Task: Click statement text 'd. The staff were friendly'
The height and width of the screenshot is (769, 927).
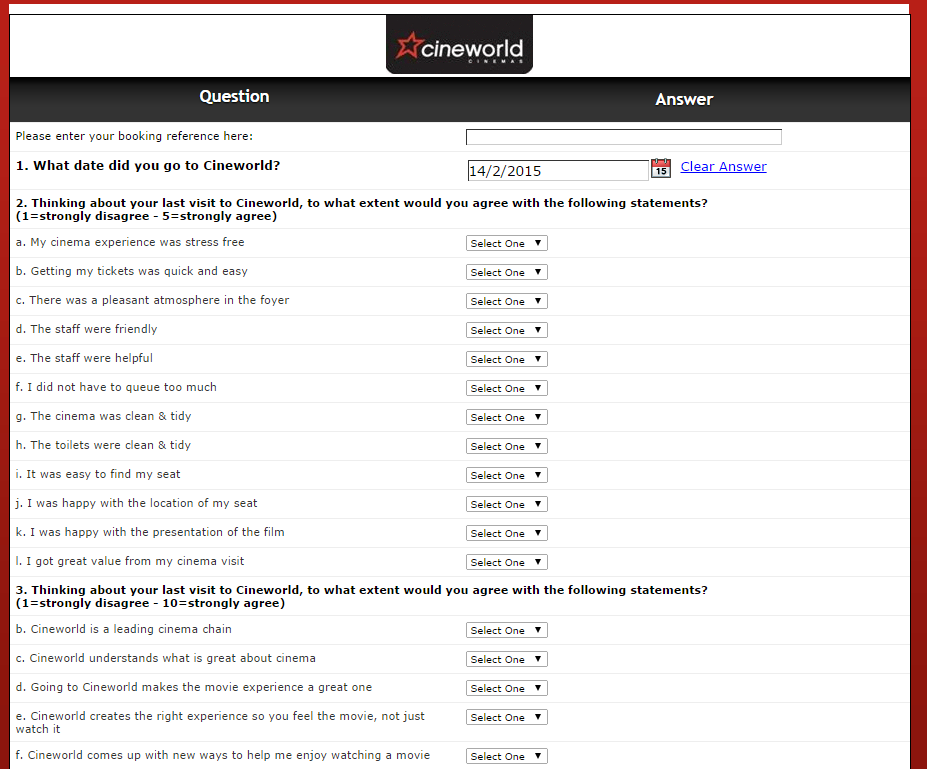Action: (86, 329)
